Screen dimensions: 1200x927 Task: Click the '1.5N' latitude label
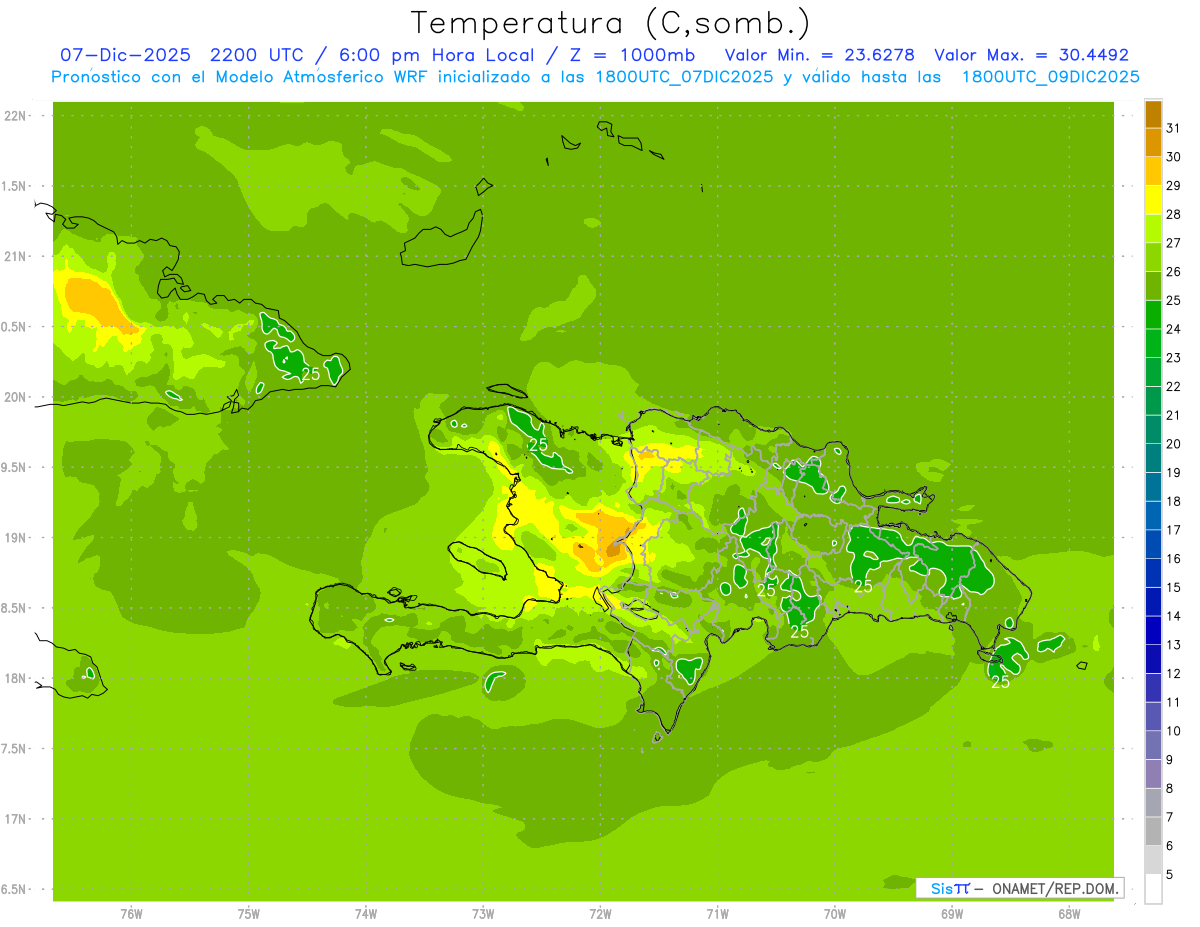(x=15, y=186)
